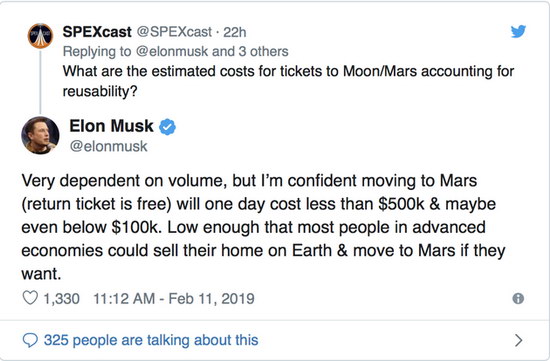Click the Twitter bird logo icon

coord(518,31)
